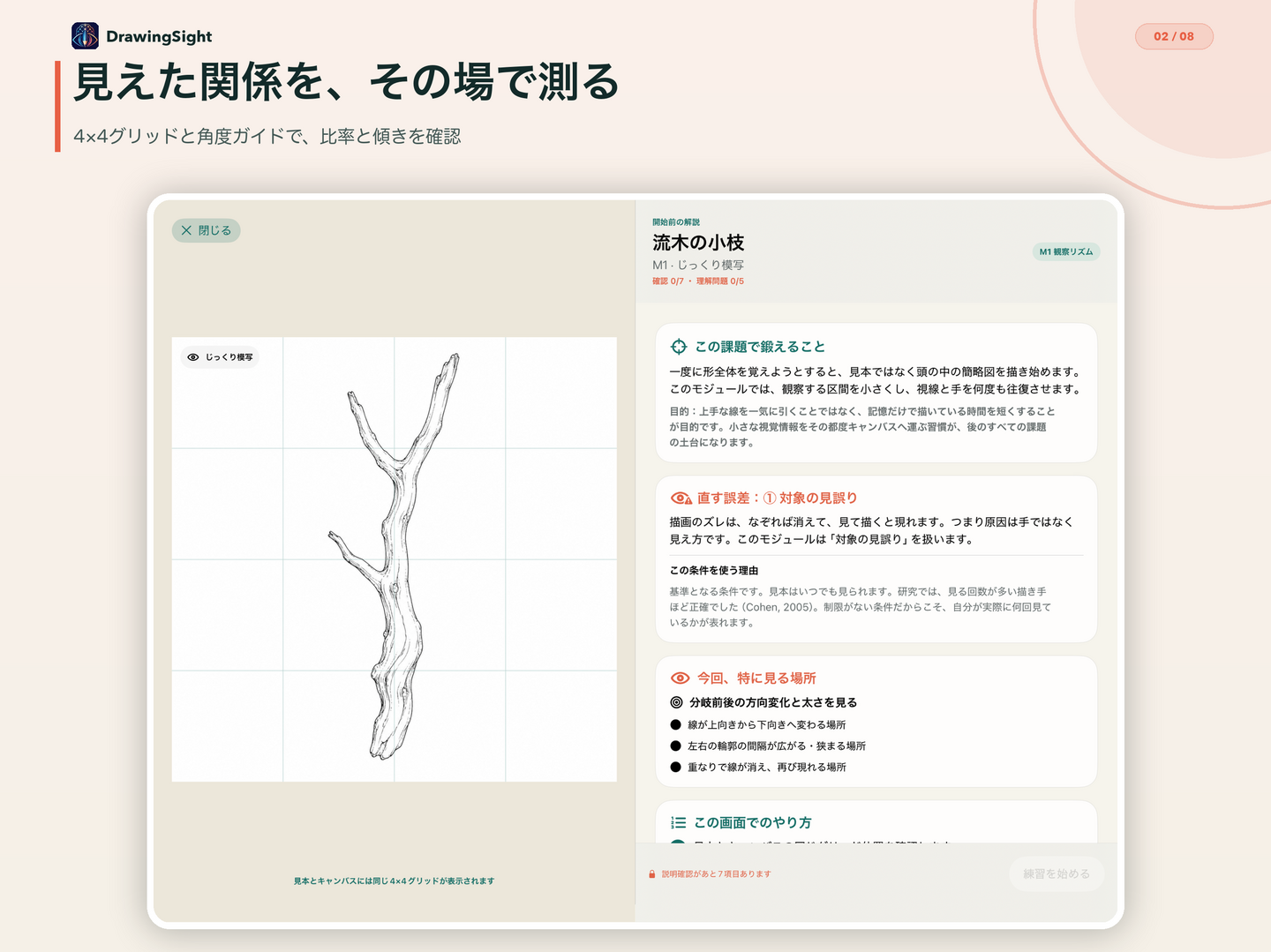Click the eye icon in じっくり模写 badge
The width and height of the screenshot is (1271, 952).
pos(193,357)
